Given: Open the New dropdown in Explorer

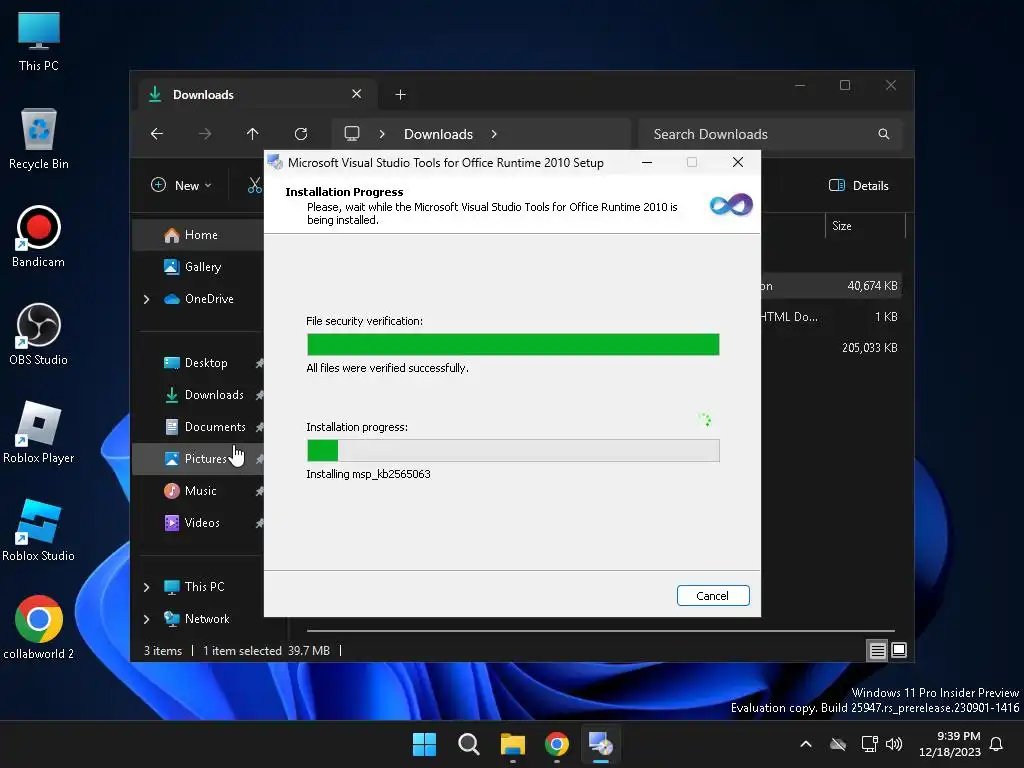Looking at the screenshot, I should (181, 185).
